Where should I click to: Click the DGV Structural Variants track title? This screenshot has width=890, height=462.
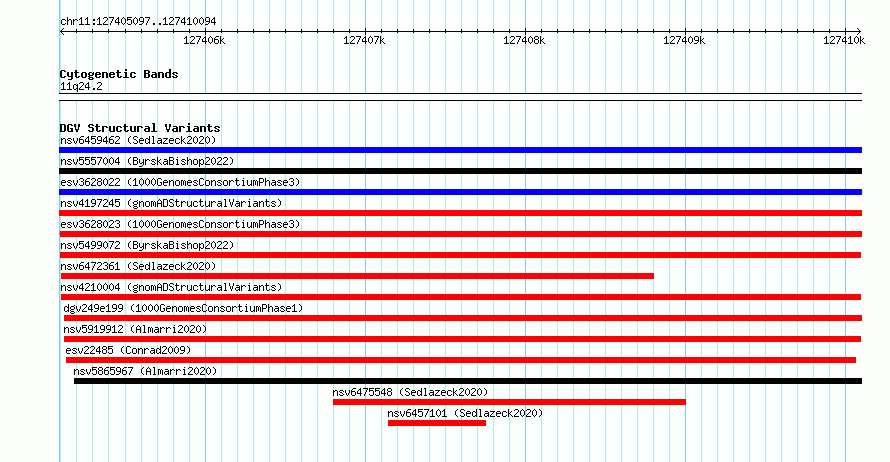click(140, 128)
